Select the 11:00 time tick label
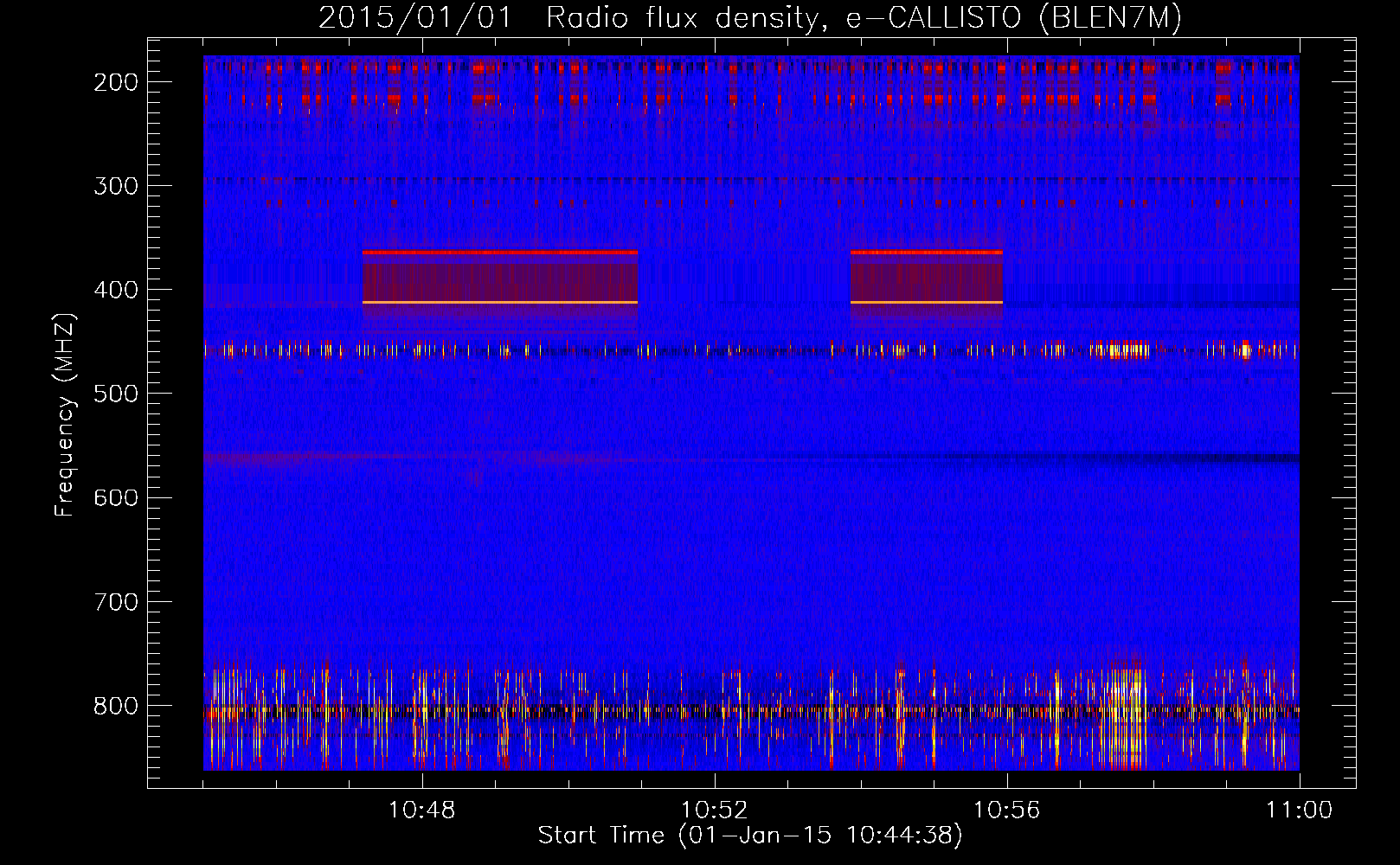1400x865 pixels. click(x=1299, y=811)
